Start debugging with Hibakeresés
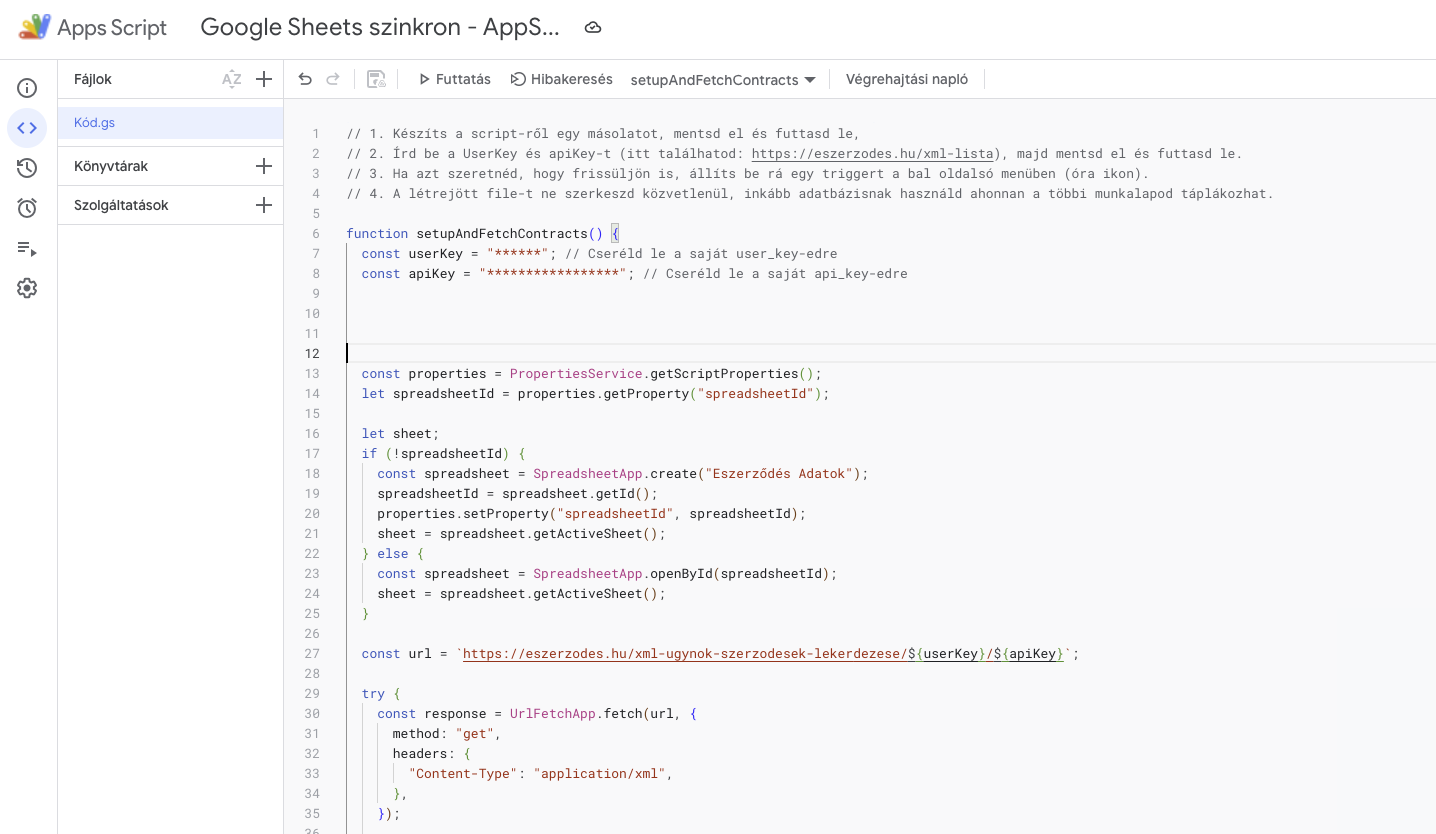Image resolution: width=1436 pixels, height=834 pixels. 561,78
